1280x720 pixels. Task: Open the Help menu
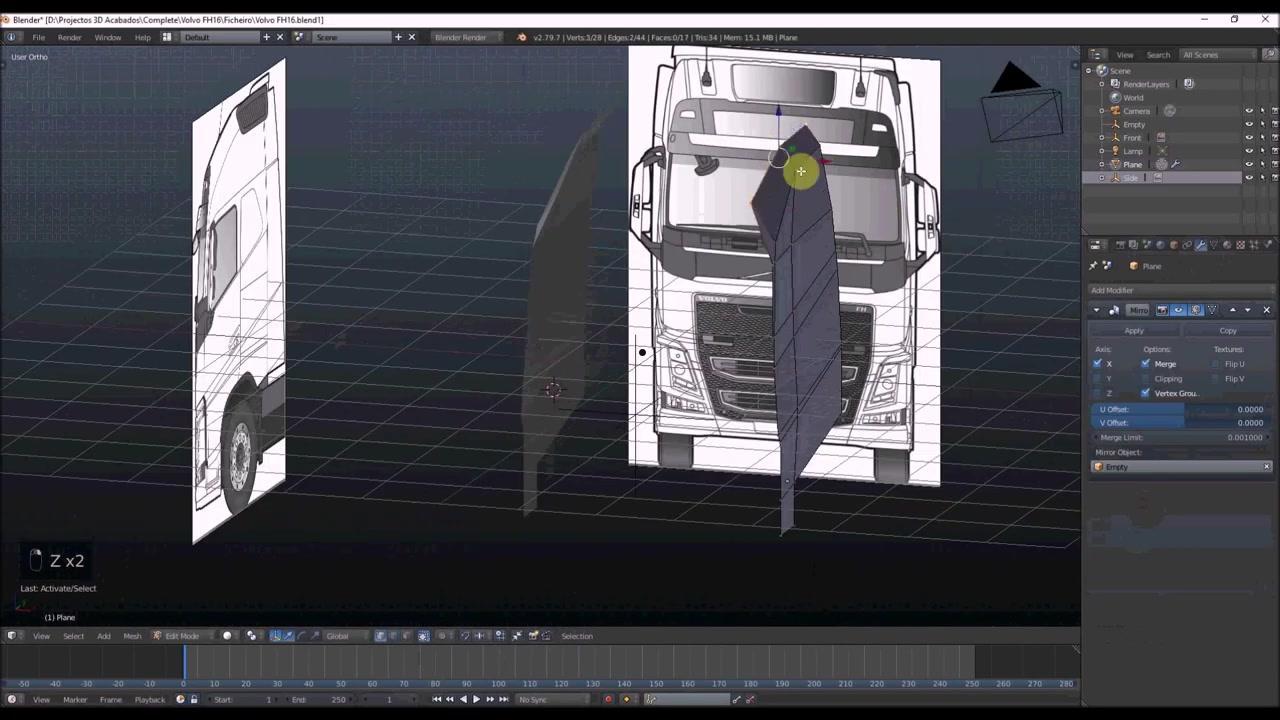[142, 37]
